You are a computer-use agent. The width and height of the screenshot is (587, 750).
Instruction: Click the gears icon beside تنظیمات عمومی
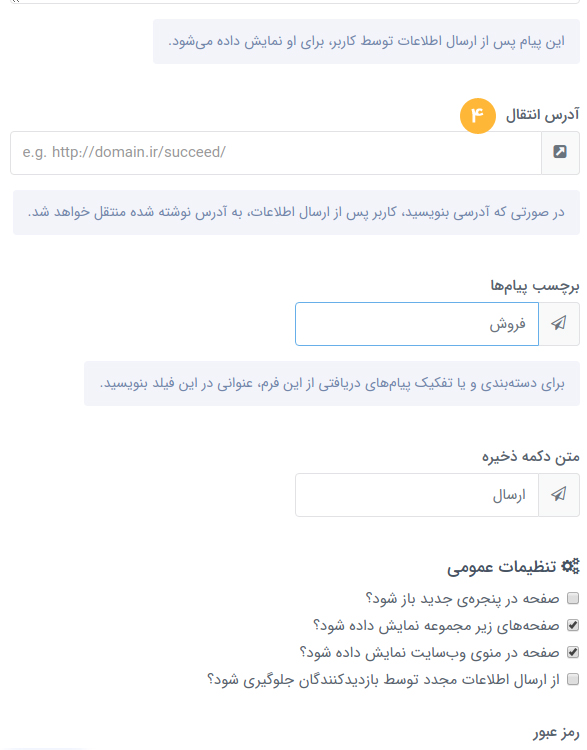tap(570, 566)
